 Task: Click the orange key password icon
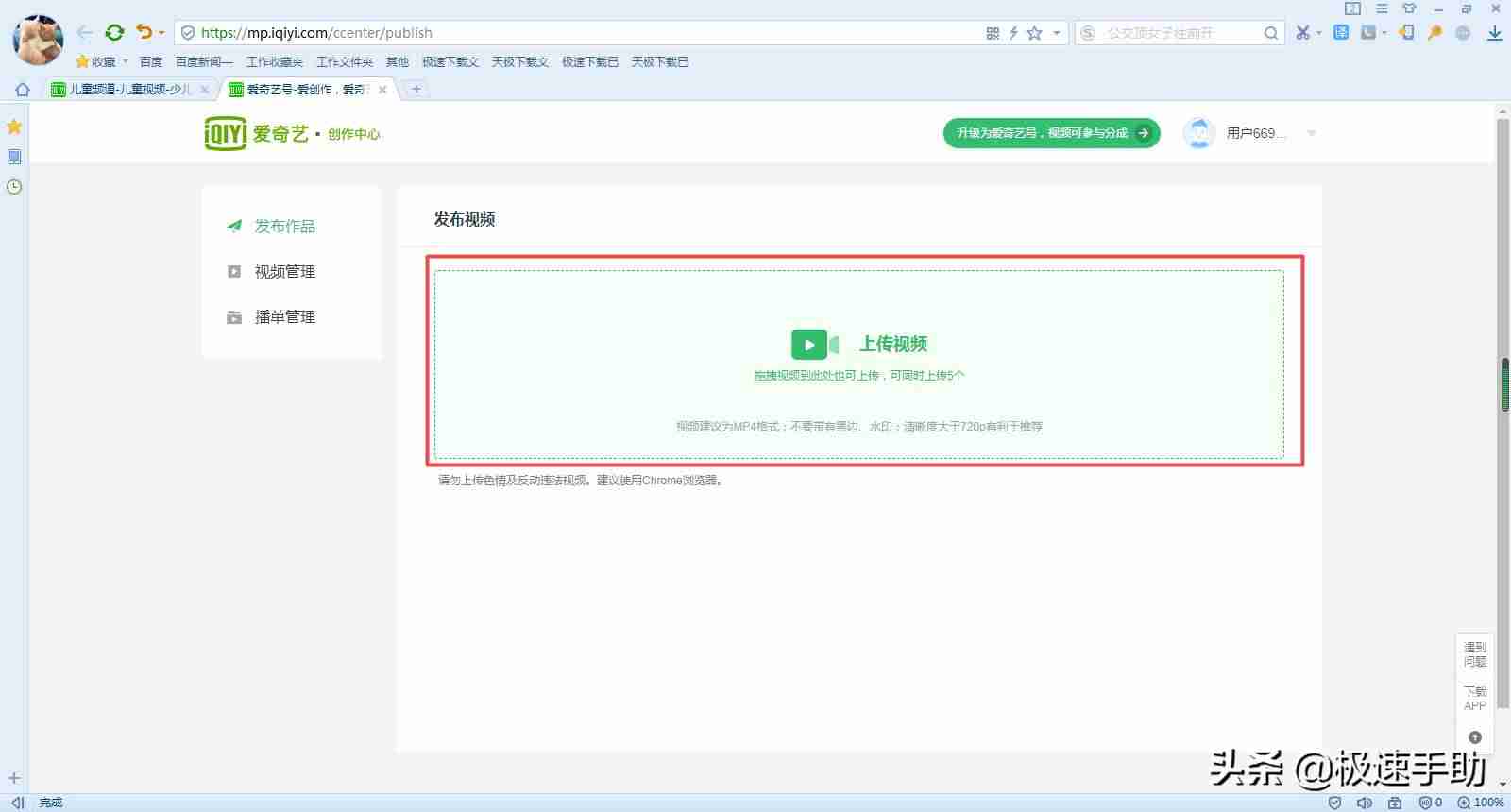click(1435, 32)
